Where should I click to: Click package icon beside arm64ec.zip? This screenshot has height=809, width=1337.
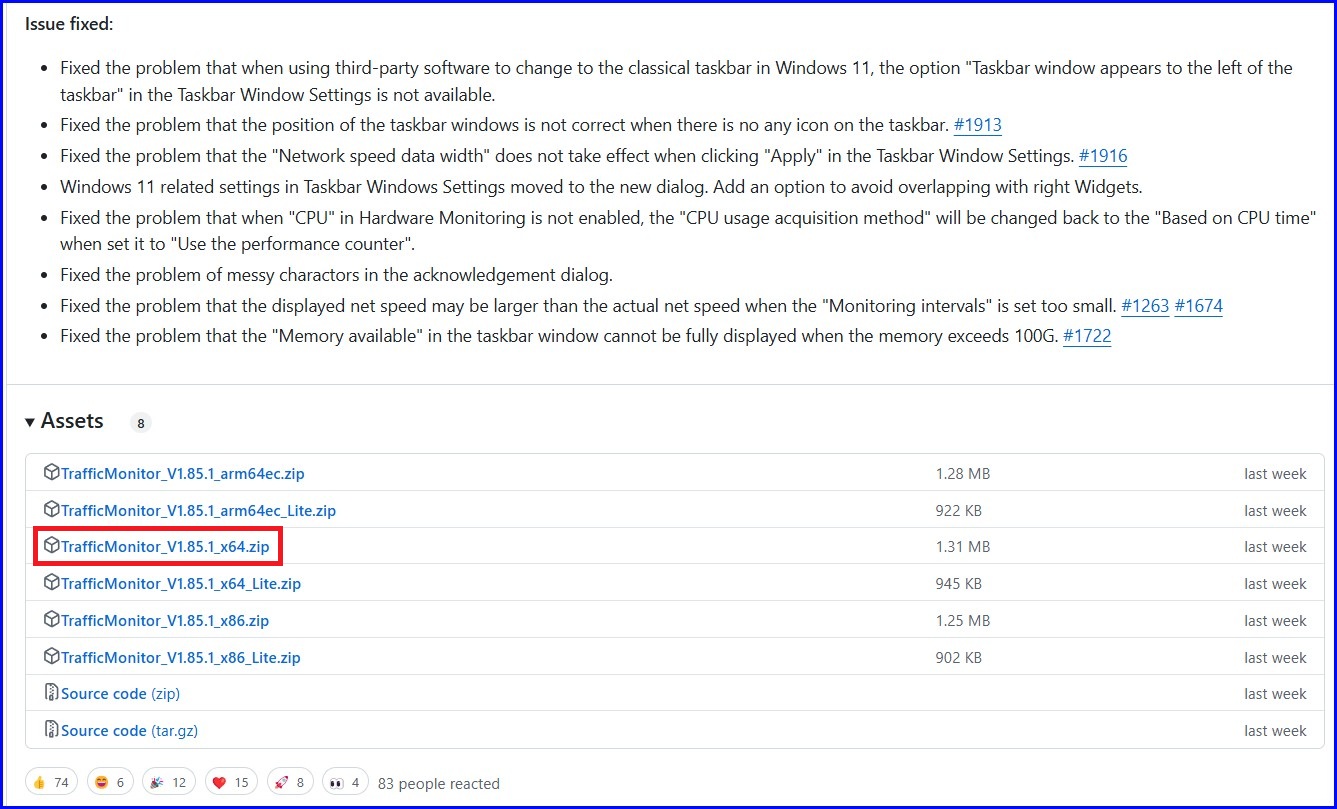click(51, 472)
